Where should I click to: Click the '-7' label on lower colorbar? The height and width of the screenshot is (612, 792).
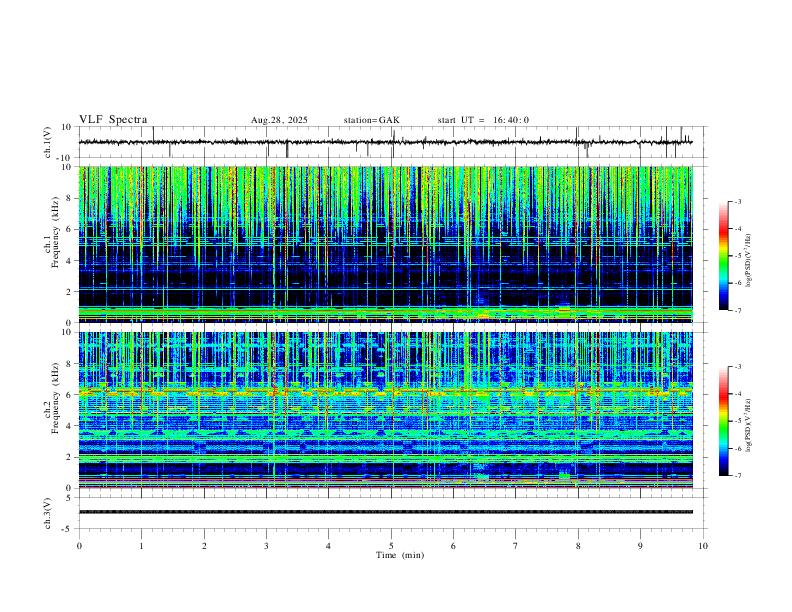click(737, 476)
